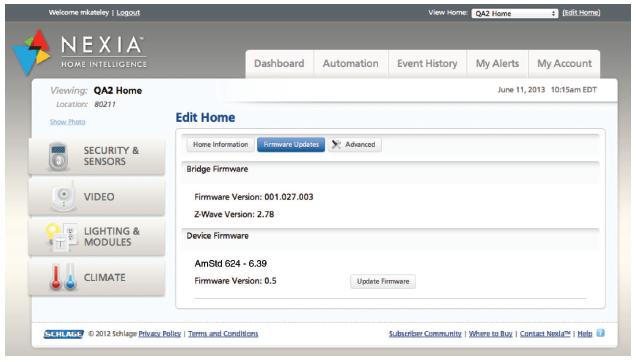The image size is (636, 362).
Task: Switch to the Dashboard tab
Action: click(x=279, y=64)
